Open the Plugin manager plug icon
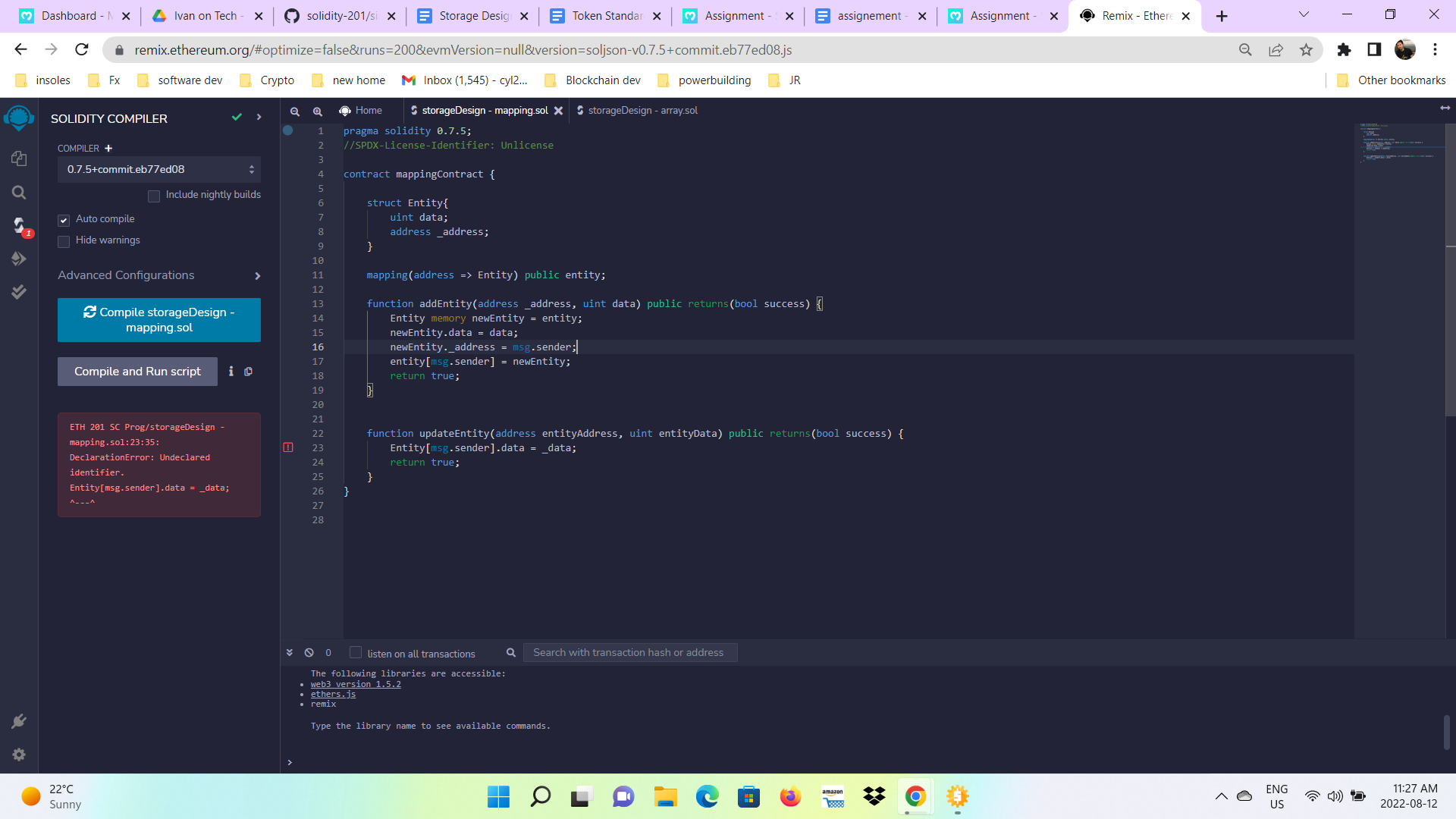 19,721
